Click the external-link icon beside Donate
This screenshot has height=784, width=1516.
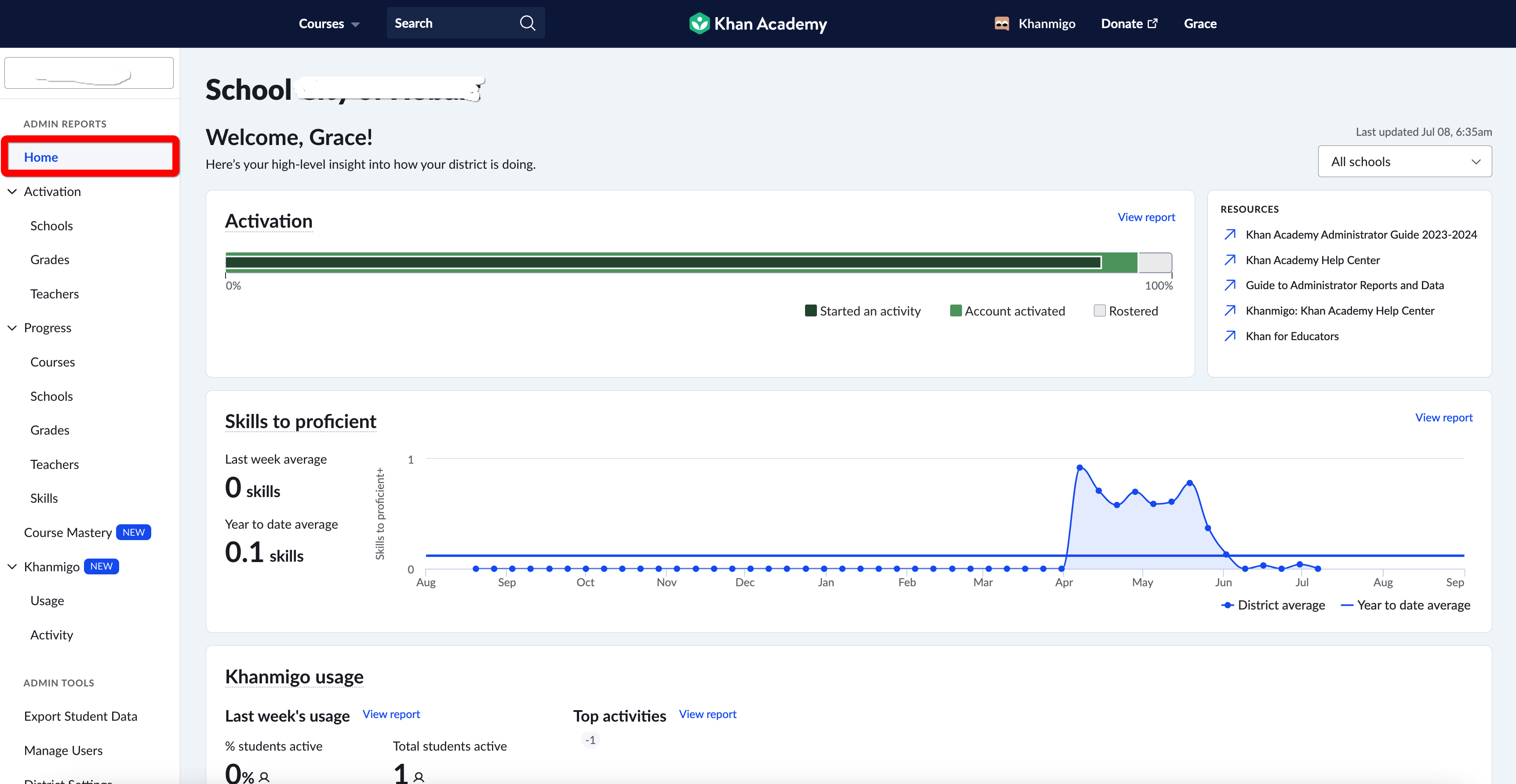pyautogui.click(x=1153, y=23)
